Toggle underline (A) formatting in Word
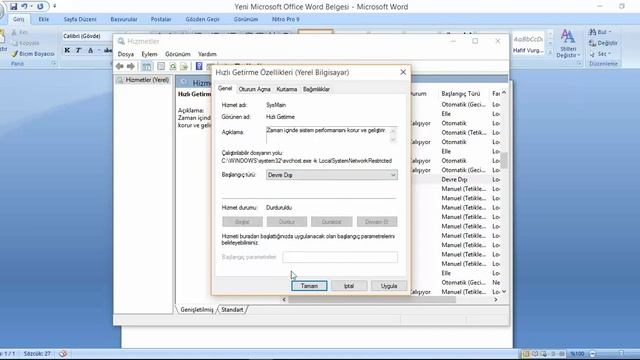This screenshot has height=360, width=640. pos(91,50)
